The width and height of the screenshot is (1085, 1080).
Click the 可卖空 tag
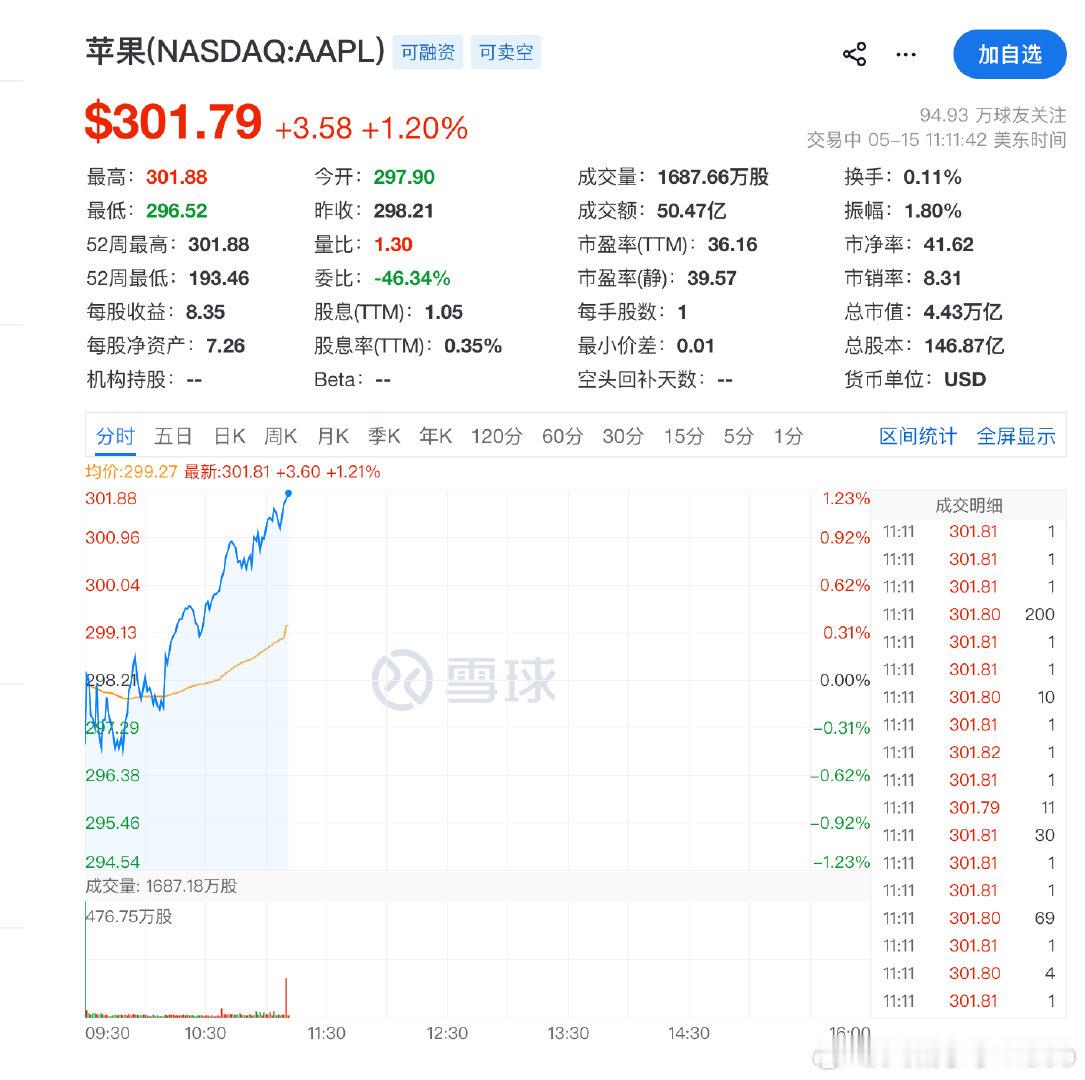click(506, 52)
